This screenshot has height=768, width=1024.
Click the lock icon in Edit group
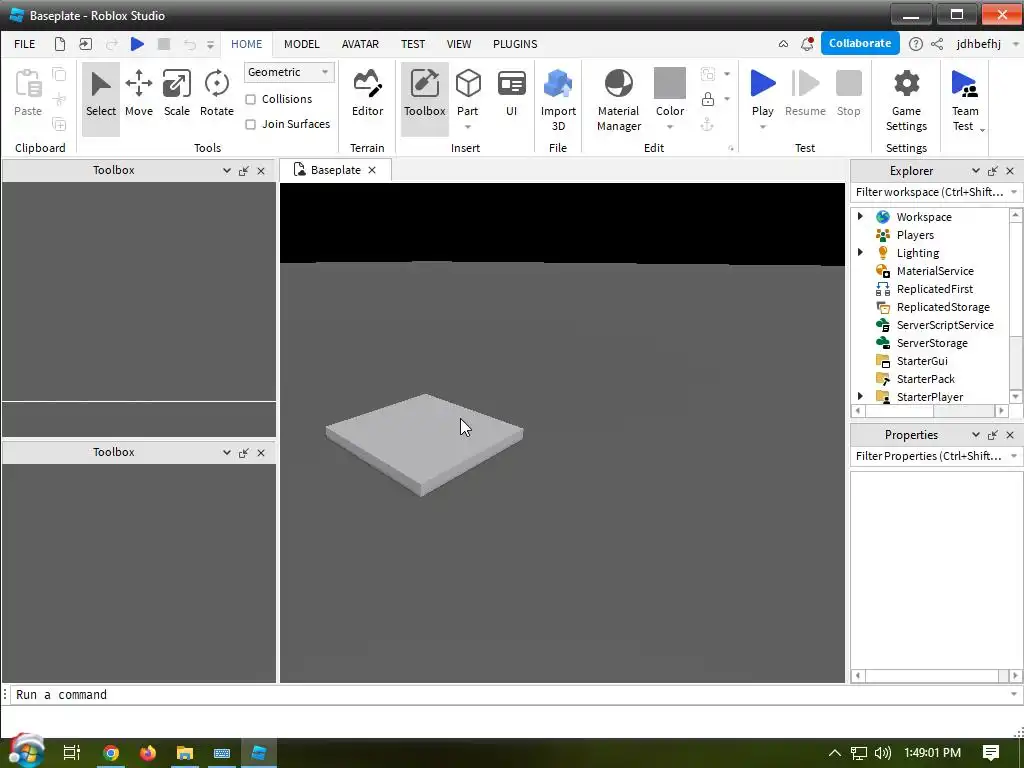point(707,99)
